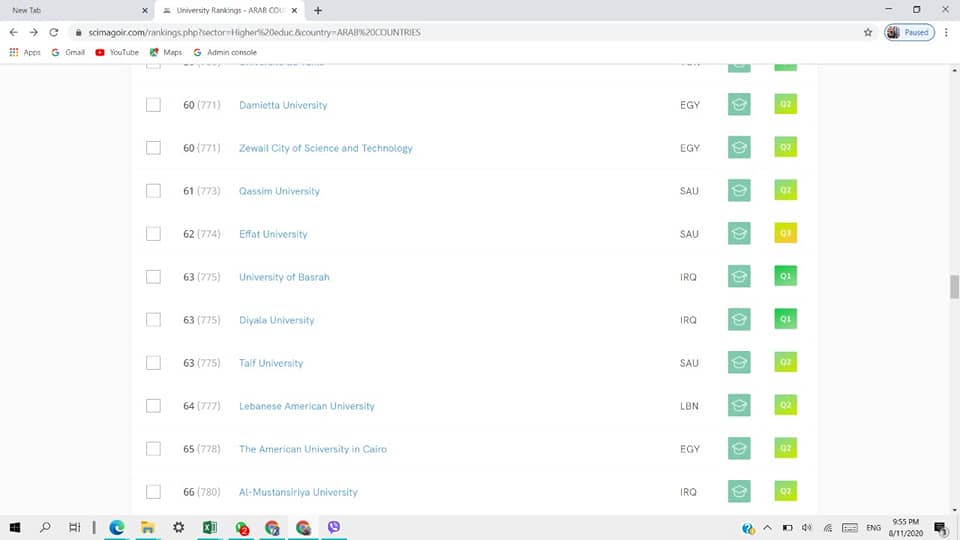Open a new browser tab with plus button
Viewport: 960px width, 540px height.
coord(318,10)
